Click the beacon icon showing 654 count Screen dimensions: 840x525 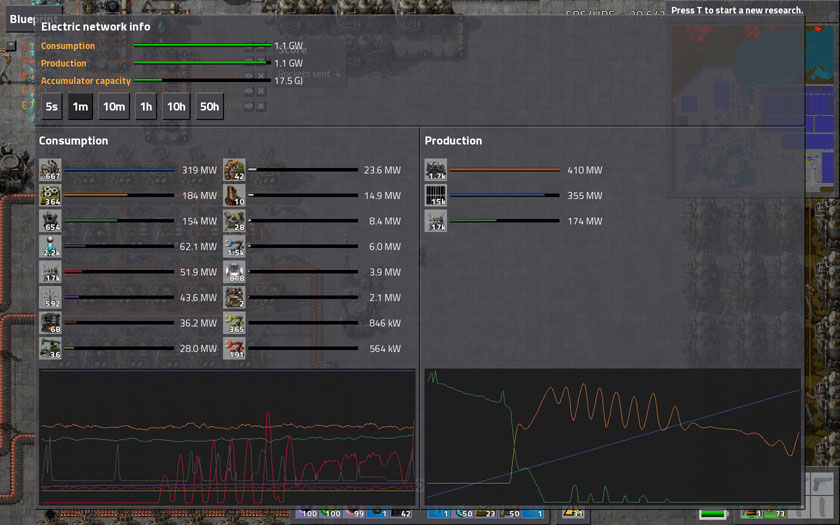coord(50,221)
